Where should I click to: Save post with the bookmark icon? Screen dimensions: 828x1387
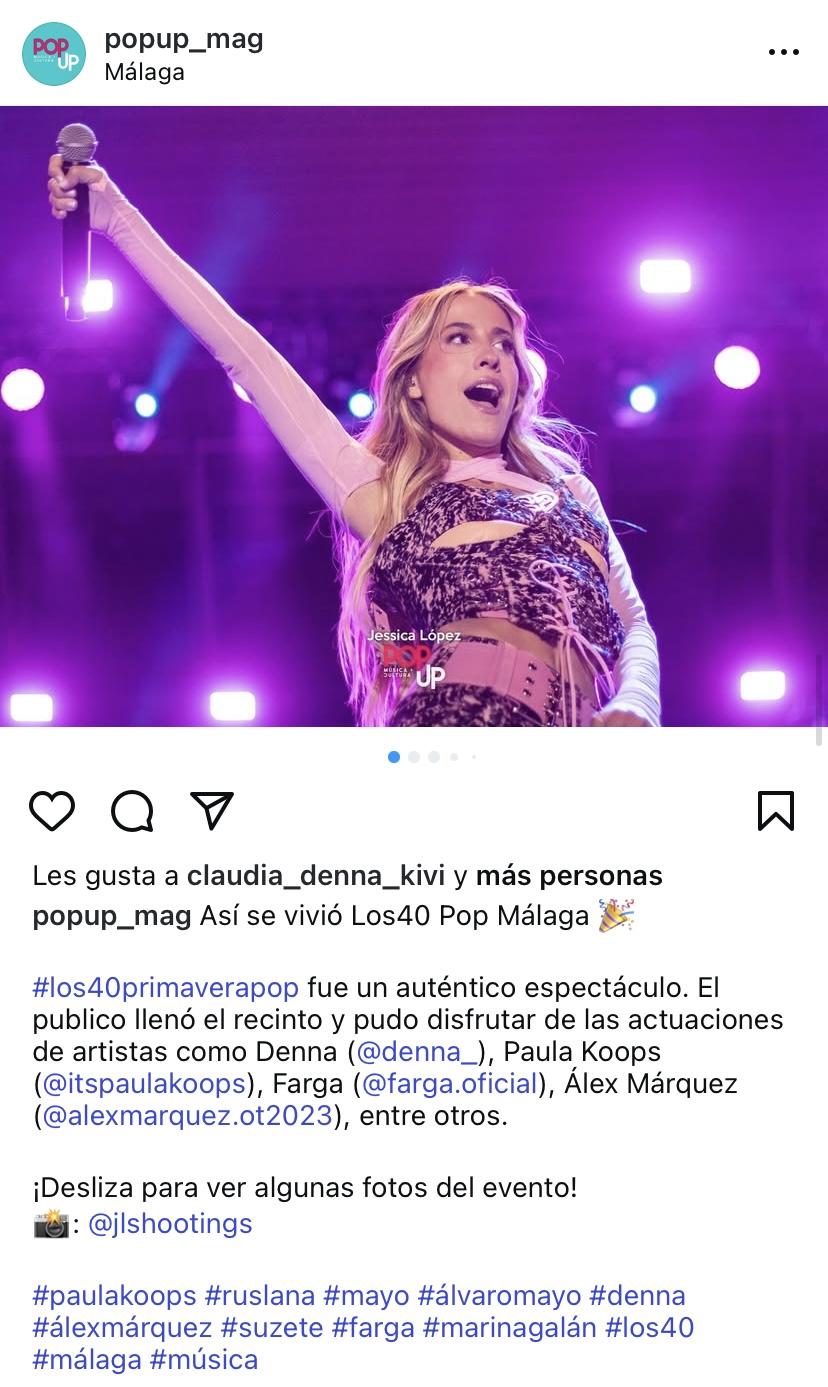pyautogui.click(x=776, y=811)
